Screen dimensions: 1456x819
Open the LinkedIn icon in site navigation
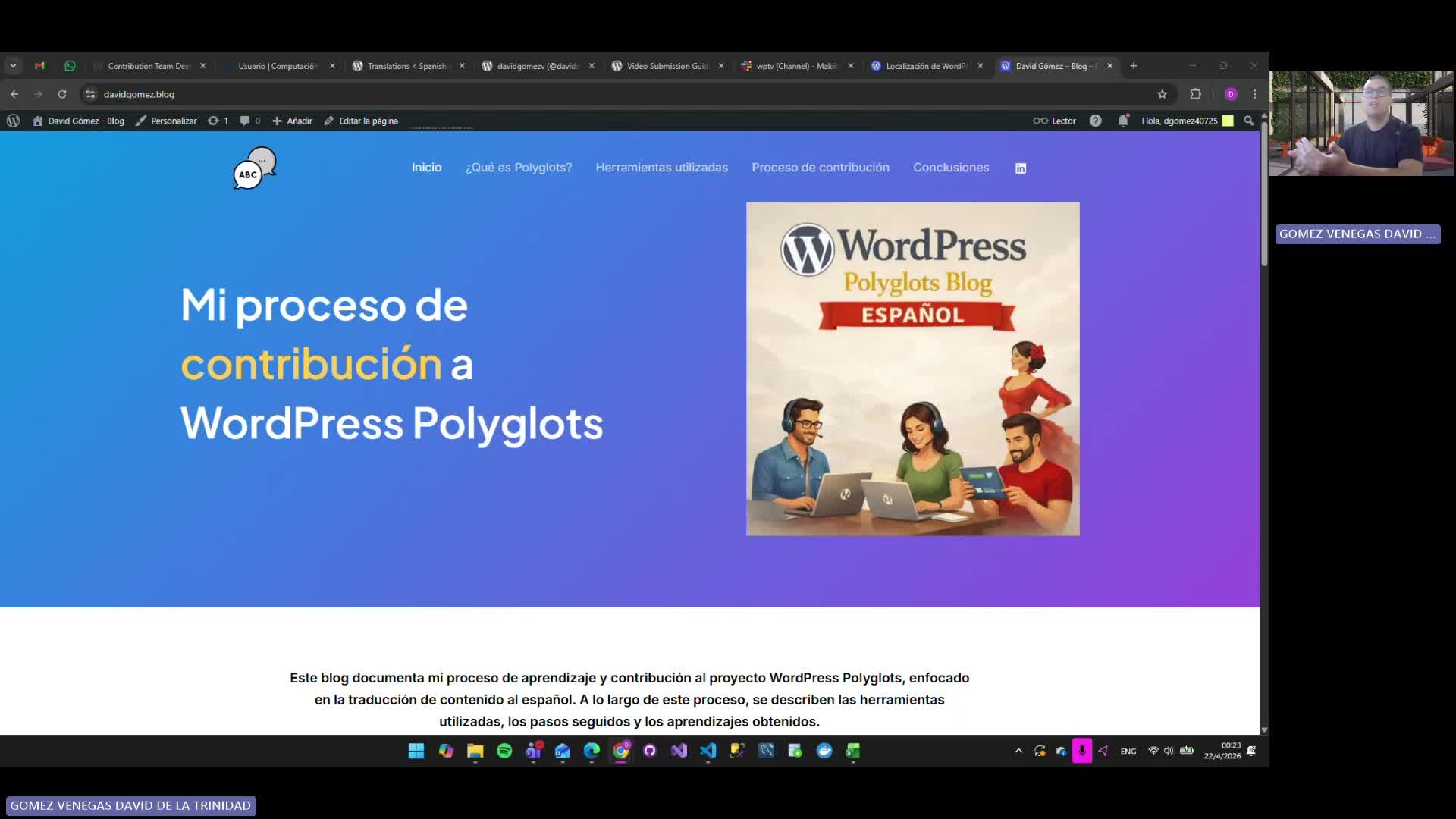(x=1021, y=168)
